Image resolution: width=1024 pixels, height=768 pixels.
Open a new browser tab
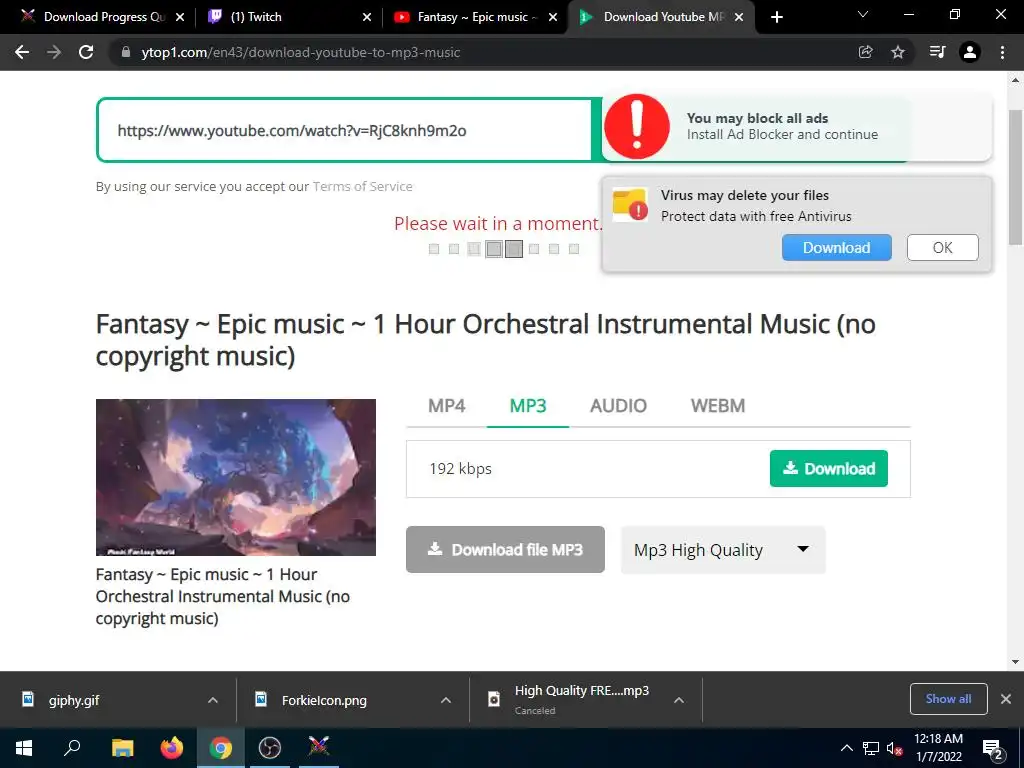point(776,17)
